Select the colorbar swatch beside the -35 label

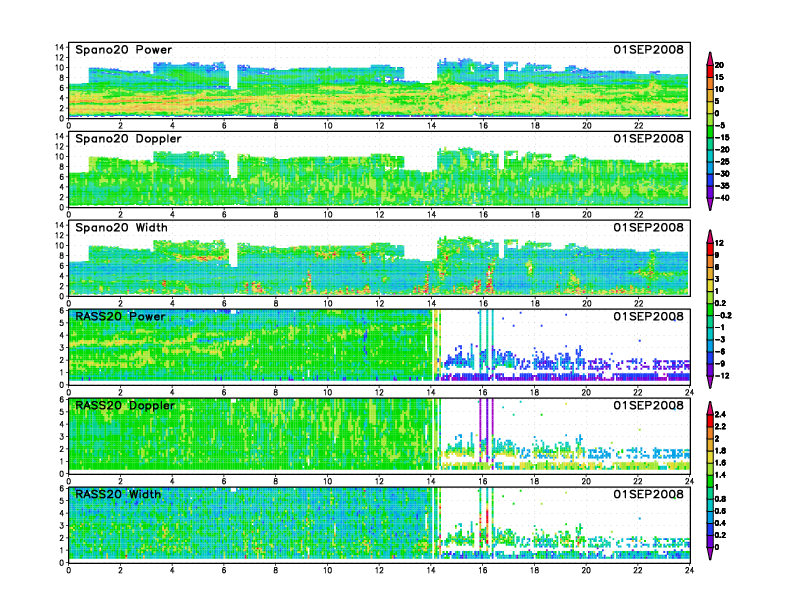(710, 180)
